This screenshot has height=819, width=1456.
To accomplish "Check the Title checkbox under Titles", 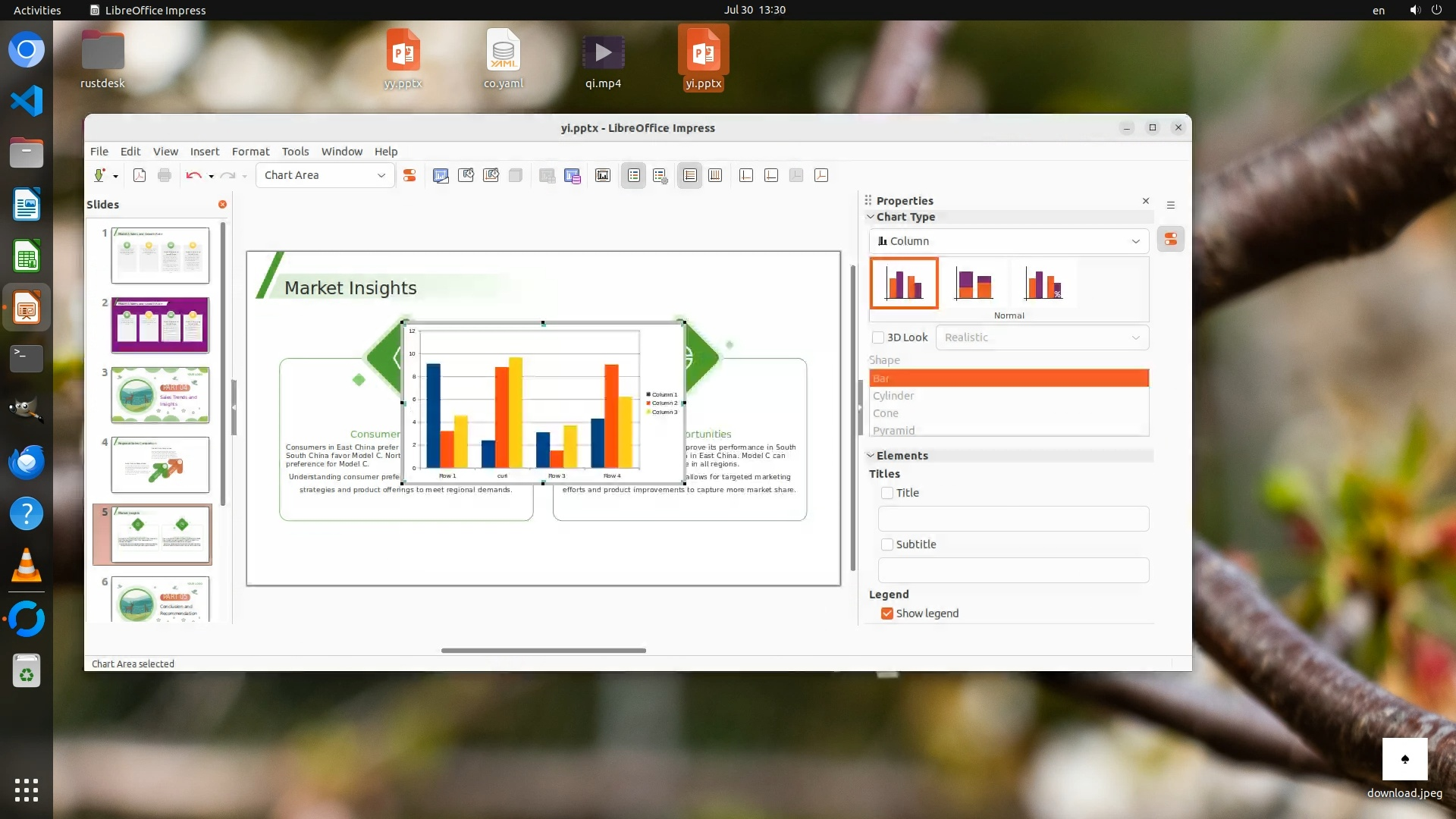I will tap(887, 493).
